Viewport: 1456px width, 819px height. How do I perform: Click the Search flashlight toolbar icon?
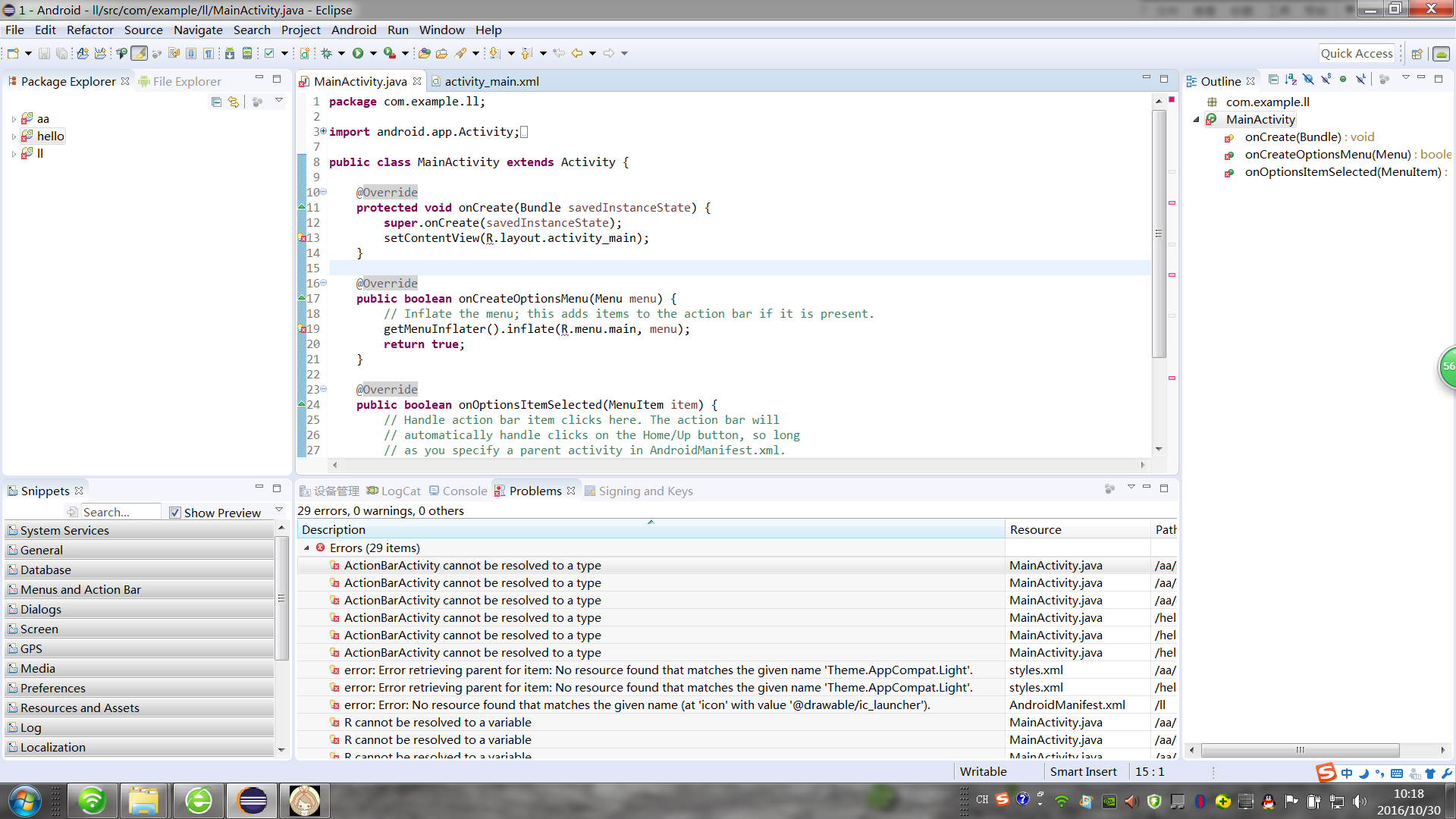pyautogui.click(x=460, y=53)
